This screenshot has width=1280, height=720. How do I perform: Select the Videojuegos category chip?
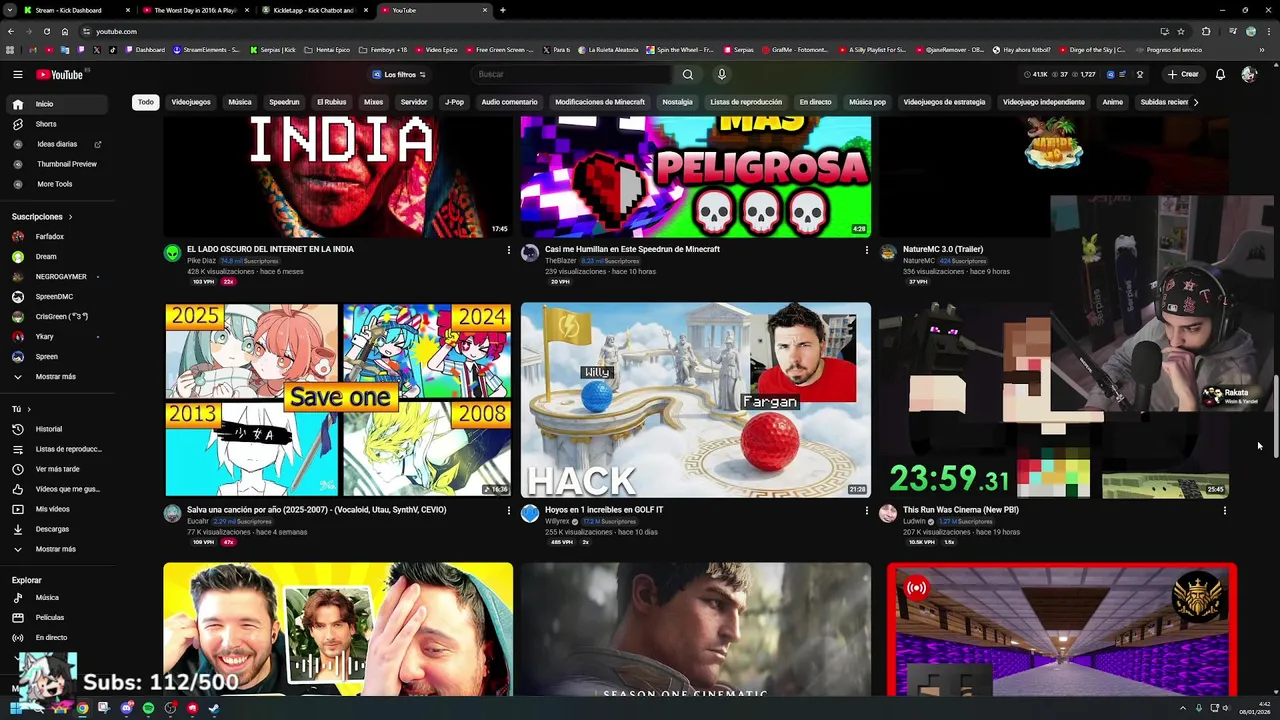coord(191,102)
